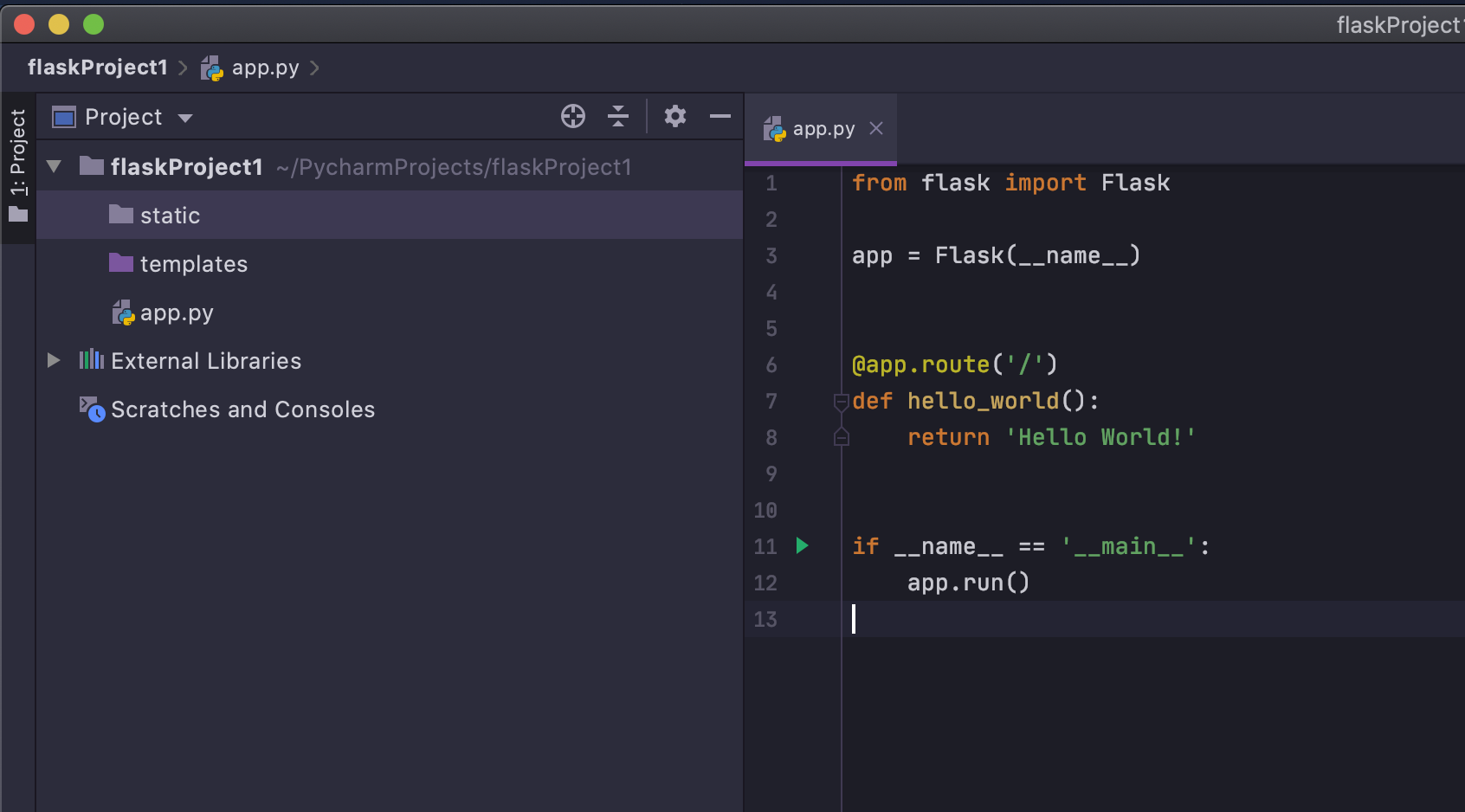Click app.run() on line 12
The height and width of the screenshot is (812, 1465).
click(x=969, y=583)
